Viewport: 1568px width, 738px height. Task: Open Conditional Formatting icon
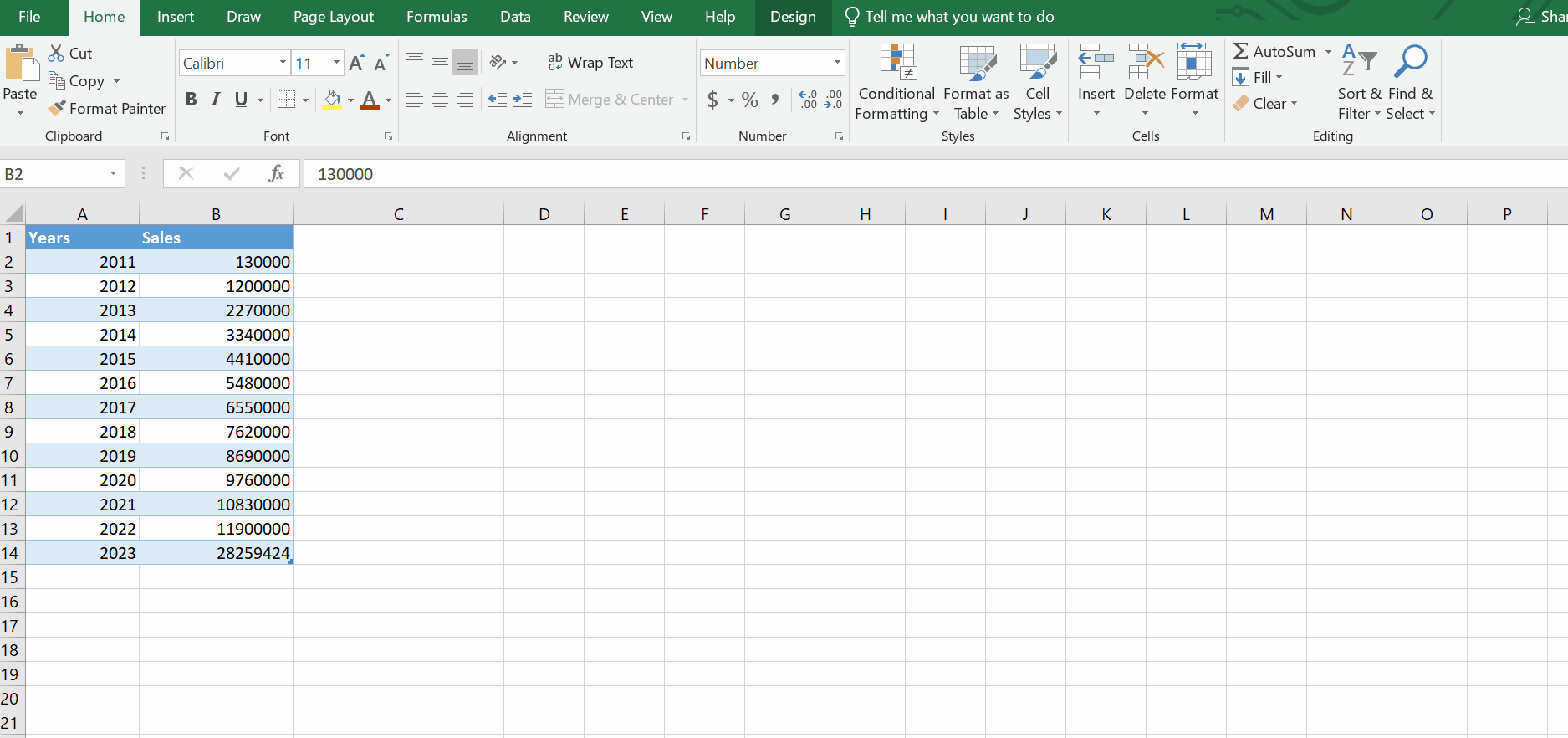pos(897,62)
